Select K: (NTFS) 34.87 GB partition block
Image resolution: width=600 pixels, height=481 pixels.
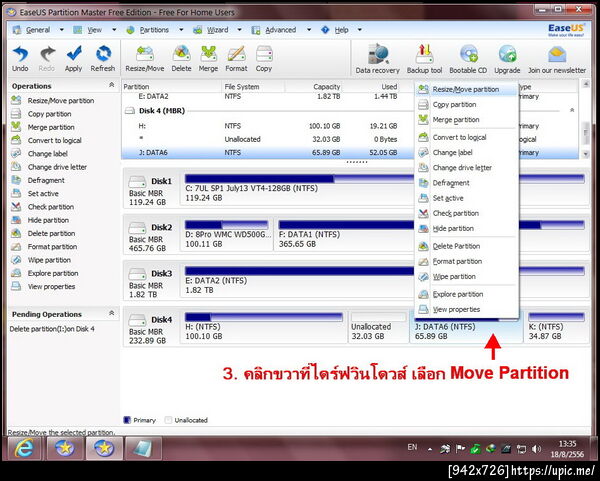pyautogui.click(x=556, y=327)
